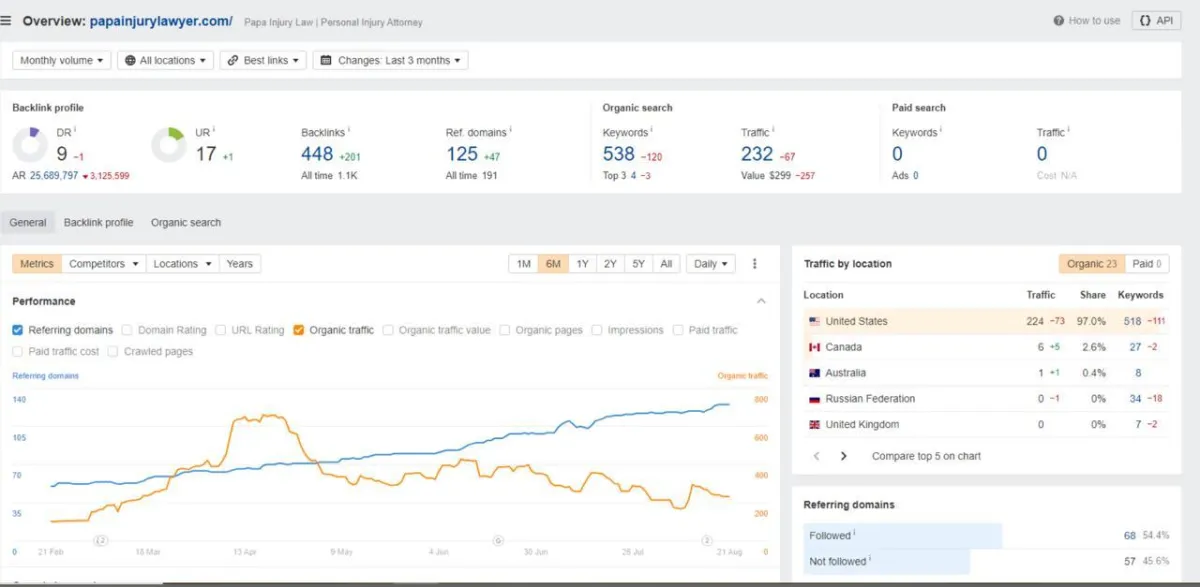Click the Australia flag icon
1200x587 pixels.
pos(815,374)
